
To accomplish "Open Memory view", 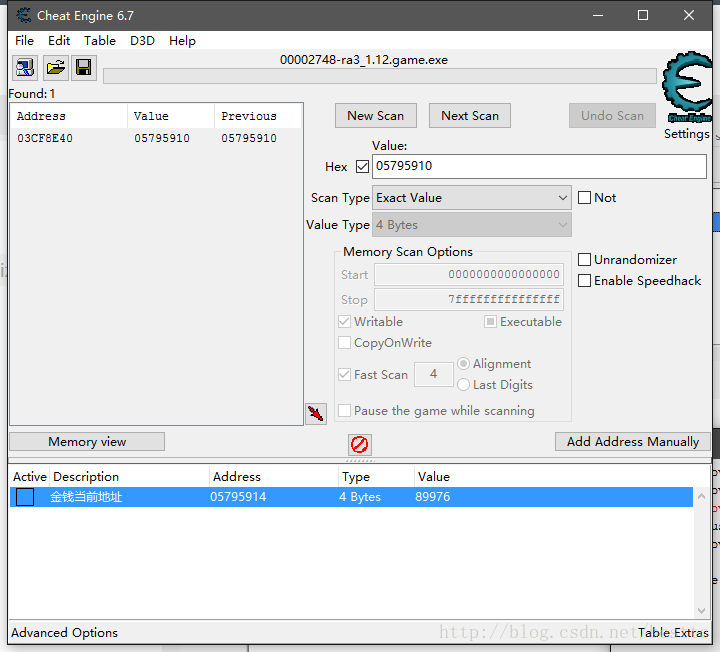I will click(x=87, y=442).
